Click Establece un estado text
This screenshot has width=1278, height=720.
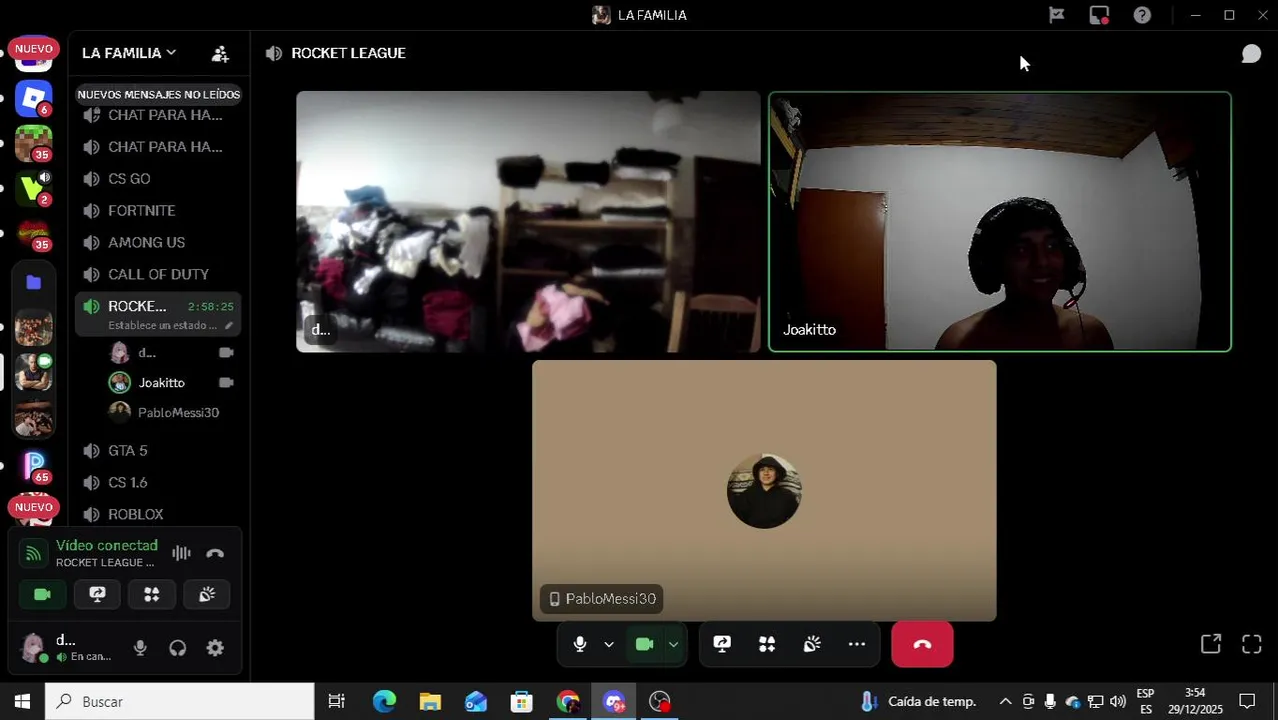point(162,325)
